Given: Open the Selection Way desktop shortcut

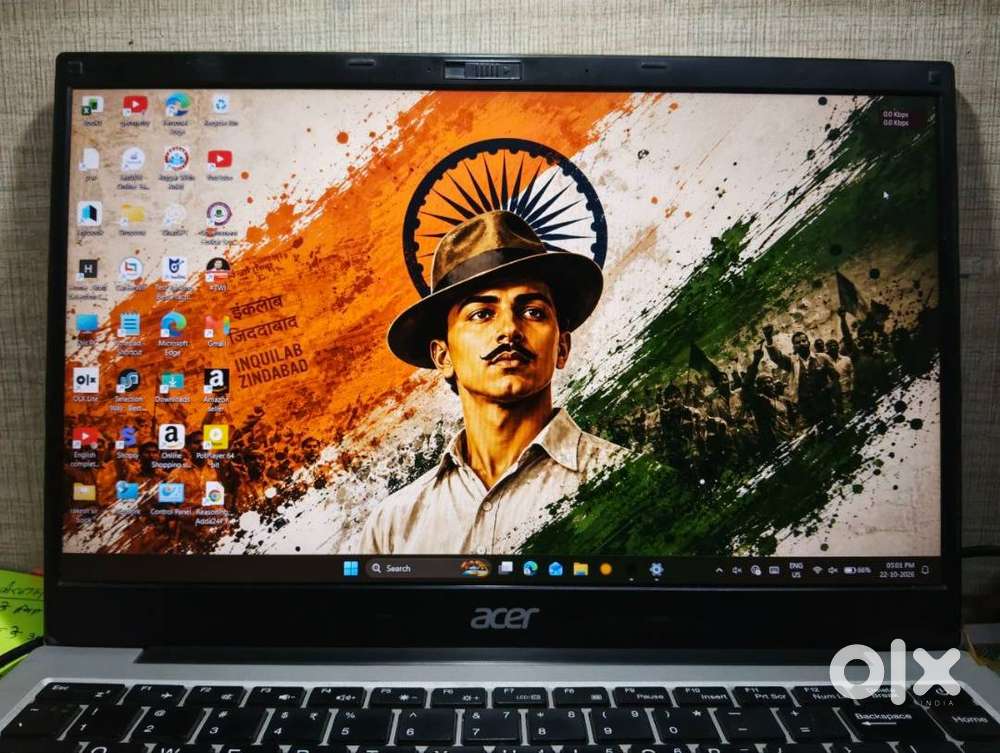Looking at the screenshot, I should tap(128, 390).
